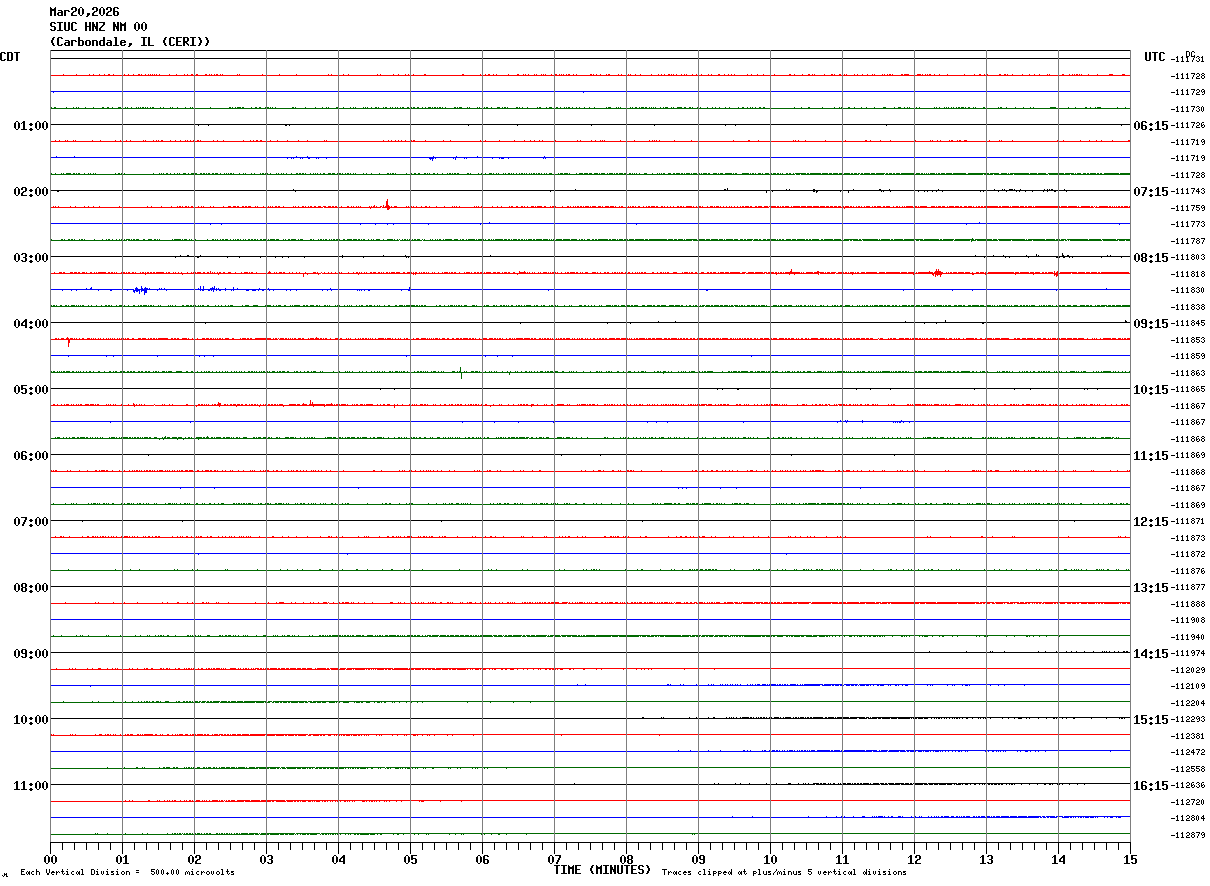Click the Carbondale, IL (CERI) location text

point(130,42)
